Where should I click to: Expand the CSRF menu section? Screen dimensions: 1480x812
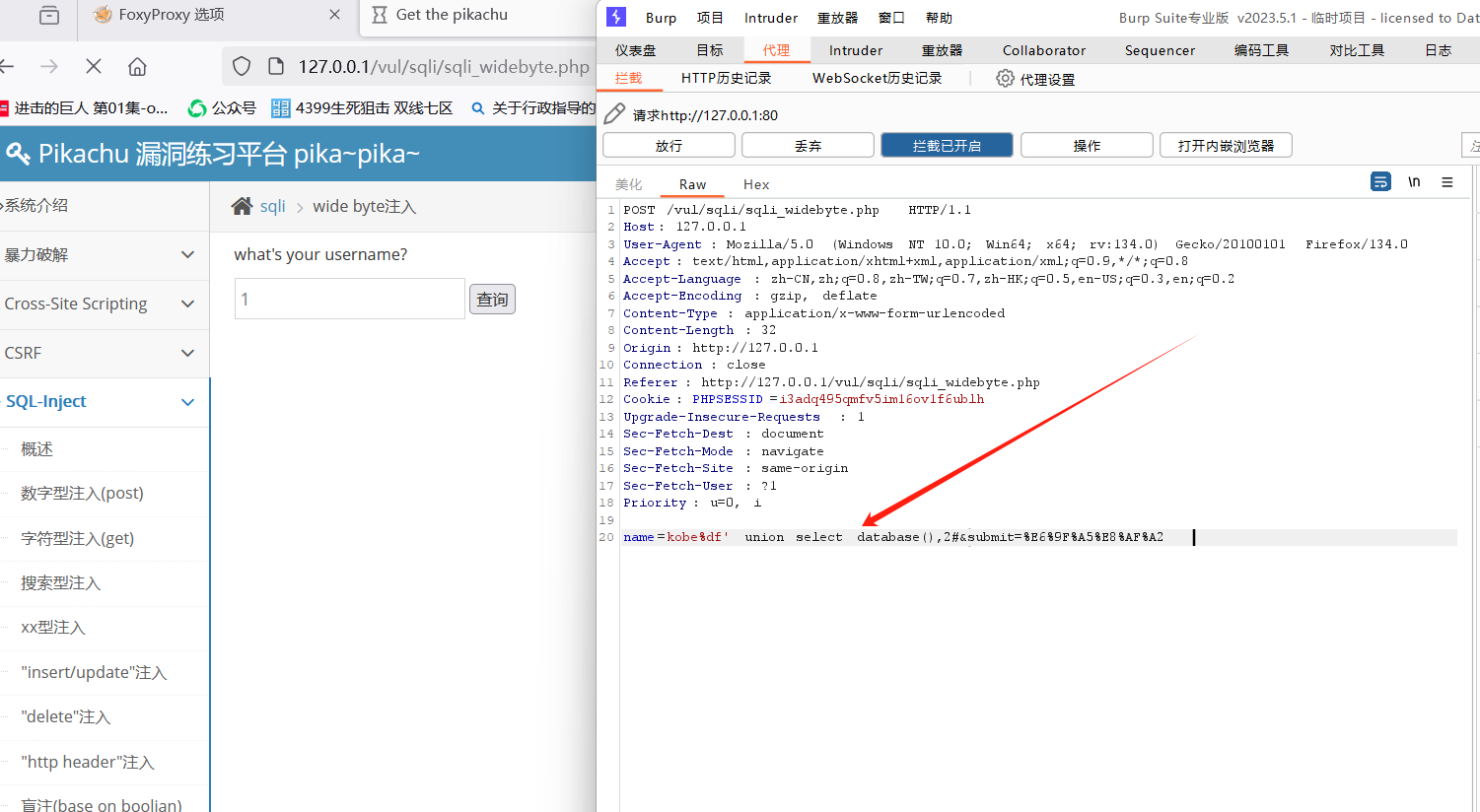pyautogui.click(x=105, y=353)
